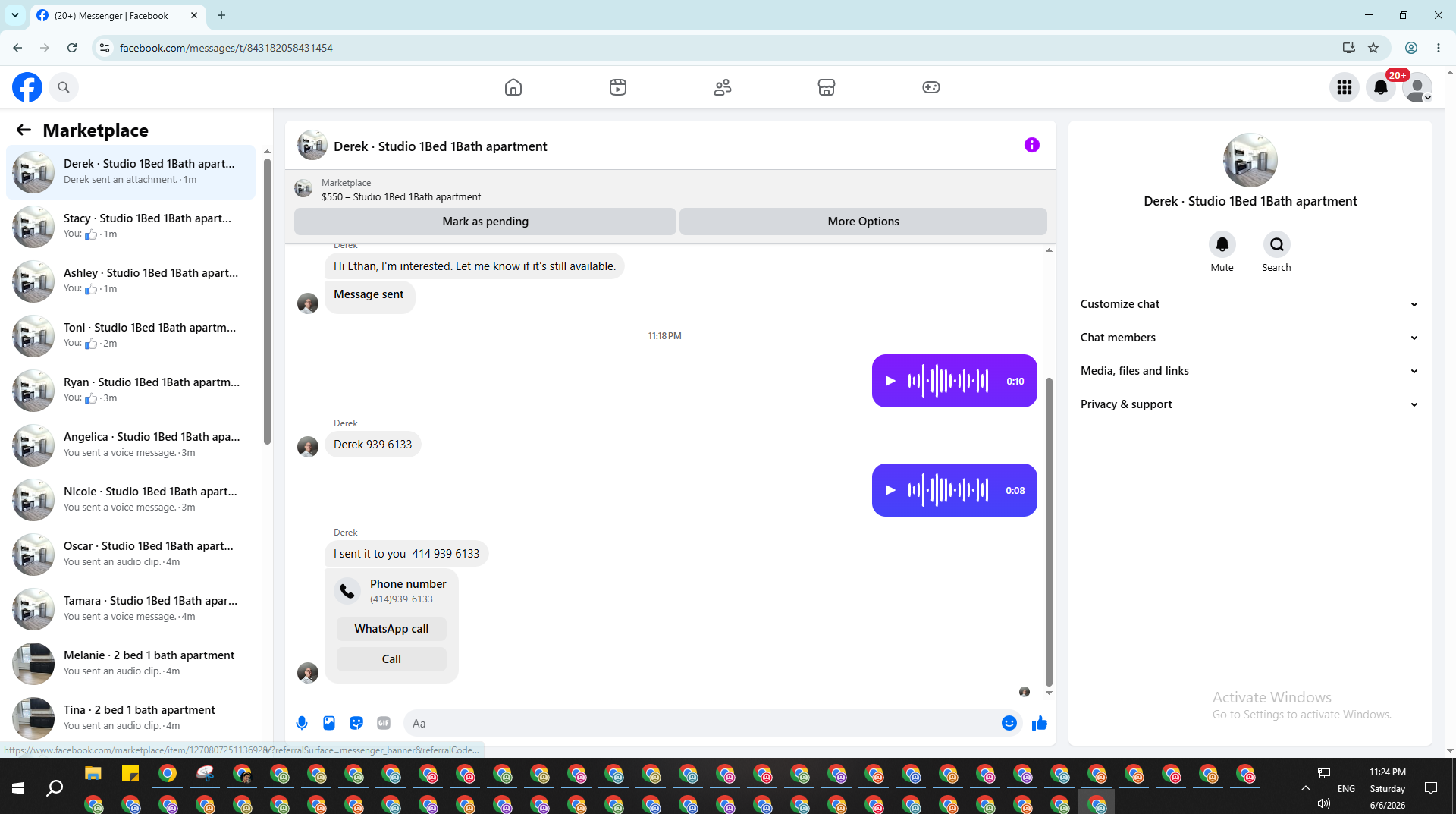Bookmark this page with star icon
This screenshot has height=814, width=1456.
click(x=1373, y=48)
